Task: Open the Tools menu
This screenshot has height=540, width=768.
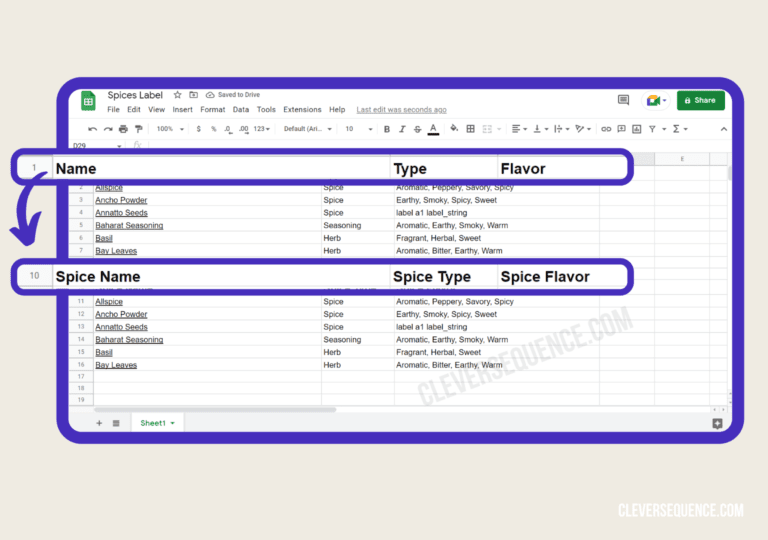Action: coord(266,109)
